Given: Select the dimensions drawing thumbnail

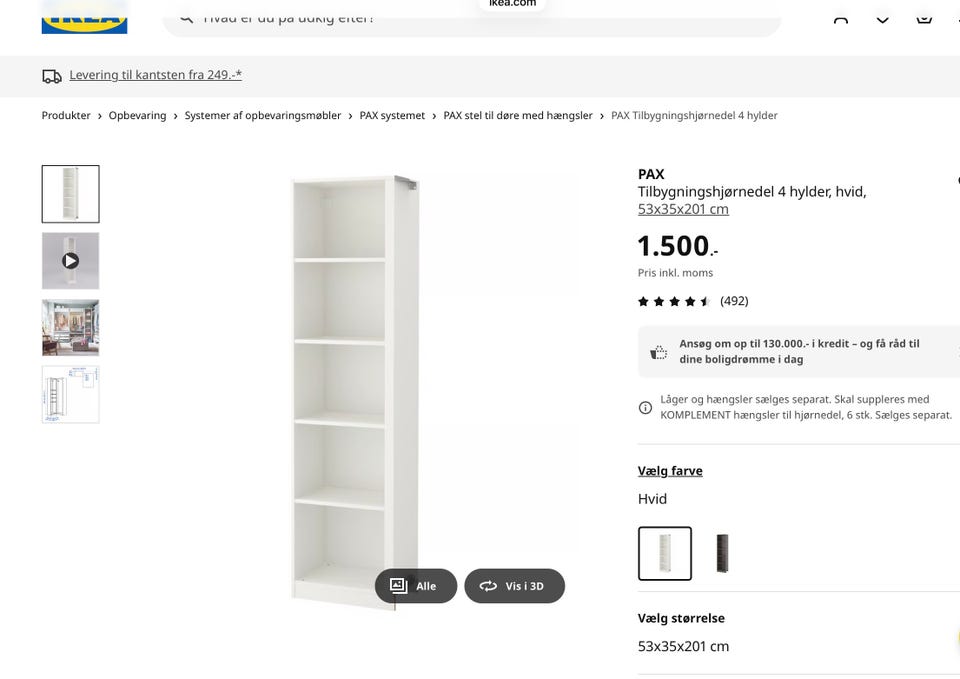Looking at the screenshot, I should coord(69,394).
